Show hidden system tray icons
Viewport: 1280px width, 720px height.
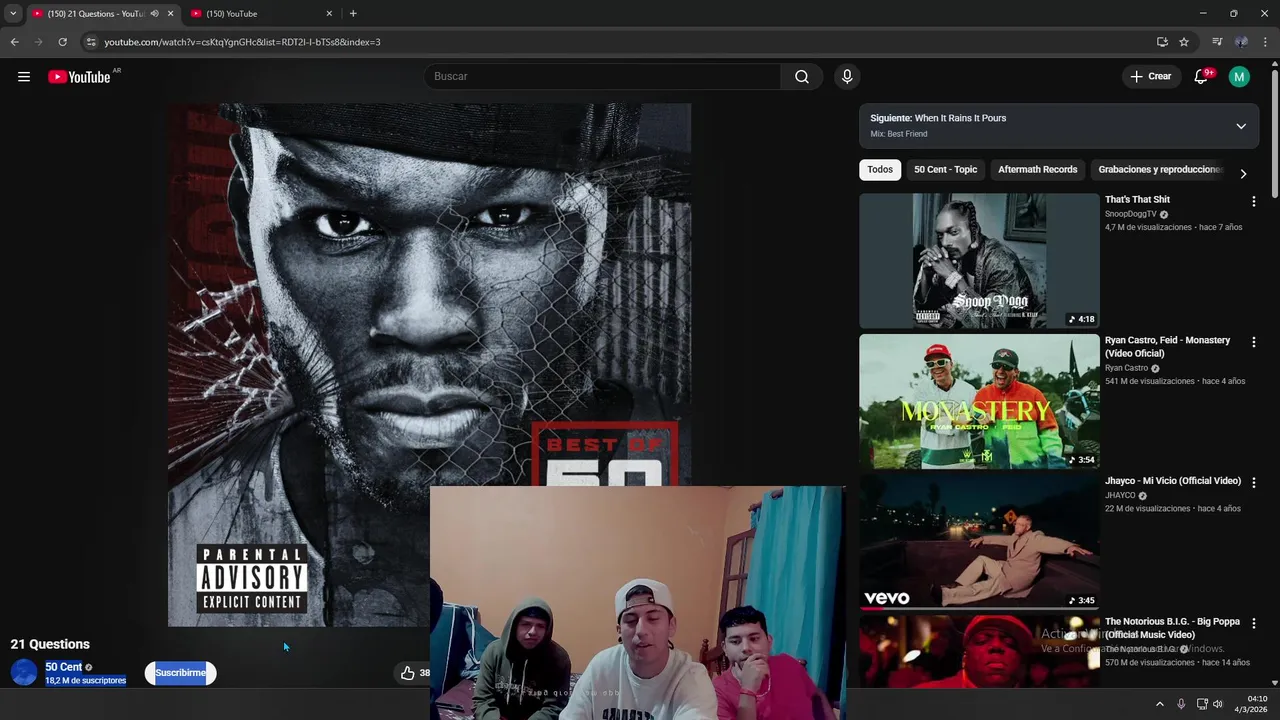(1160, 704)
